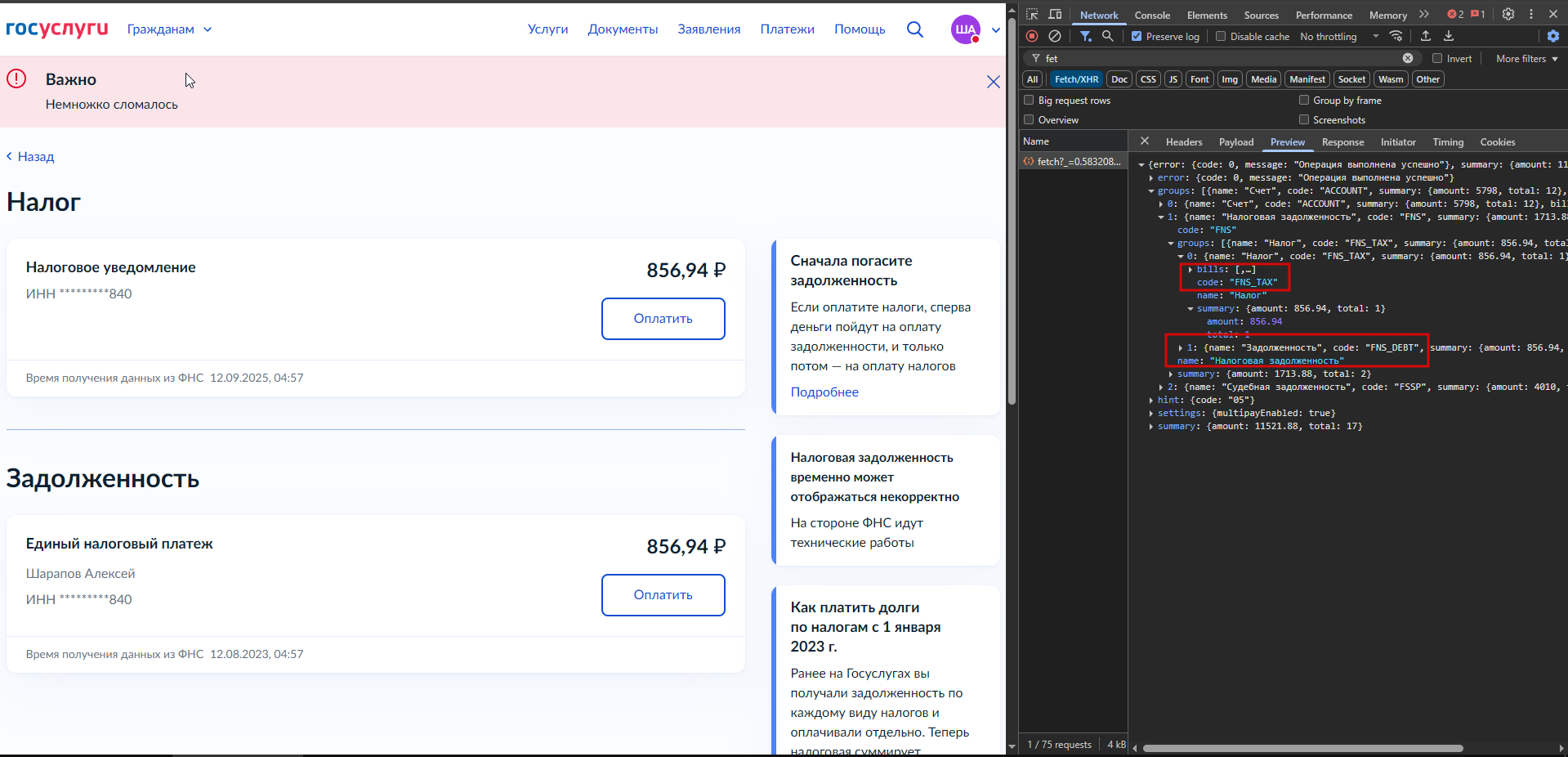Expand the bills array node
The image size is (1568, 757).
(1191, 269)
